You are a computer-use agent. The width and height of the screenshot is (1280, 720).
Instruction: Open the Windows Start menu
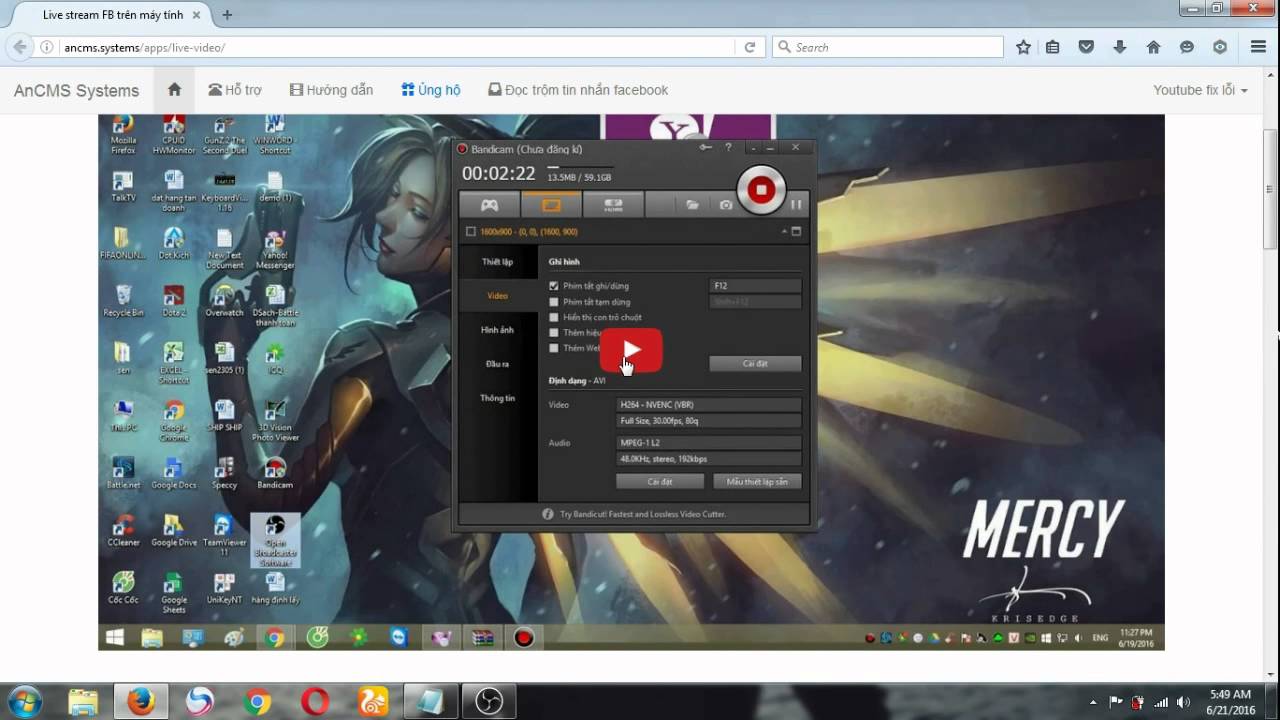(24, 702)
